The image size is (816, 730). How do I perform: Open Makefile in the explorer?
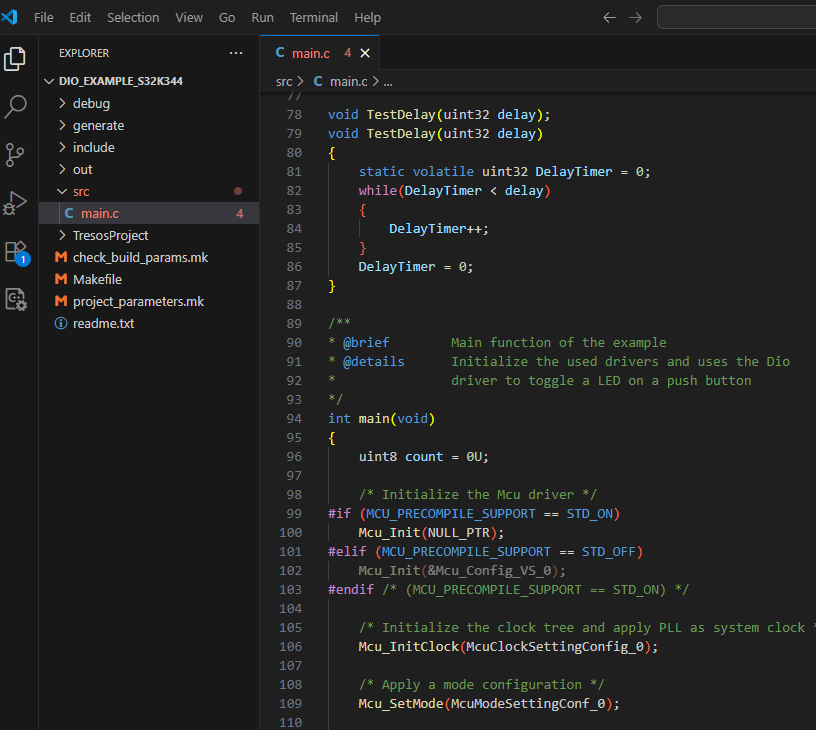point(97,279)
